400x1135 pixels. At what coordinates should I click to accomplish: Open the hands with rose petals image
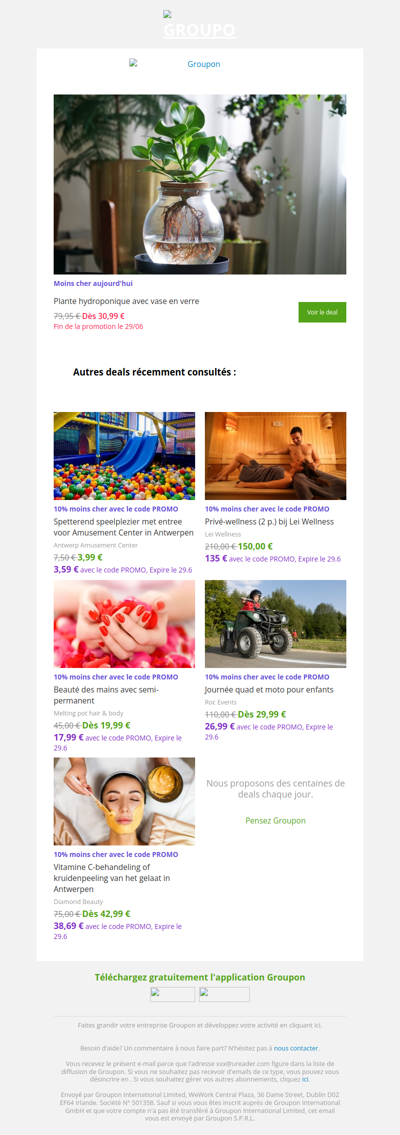pyautogui.click(x=124, y=624)
